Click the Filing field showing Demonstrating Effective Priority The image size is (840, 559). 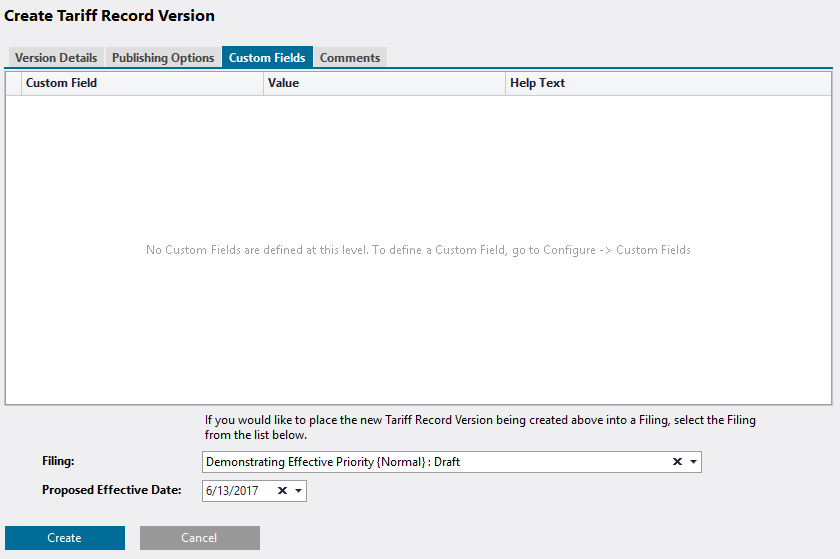click(x=432, y=462)
